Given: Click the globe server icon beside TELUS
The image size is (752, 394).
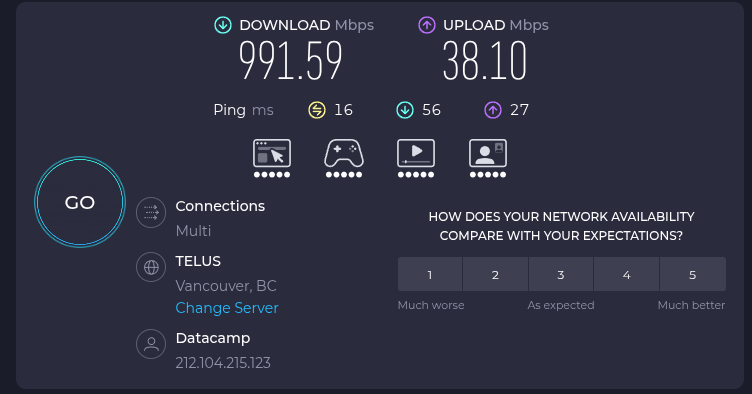Looking at the screenshot, I should point(151,267).
